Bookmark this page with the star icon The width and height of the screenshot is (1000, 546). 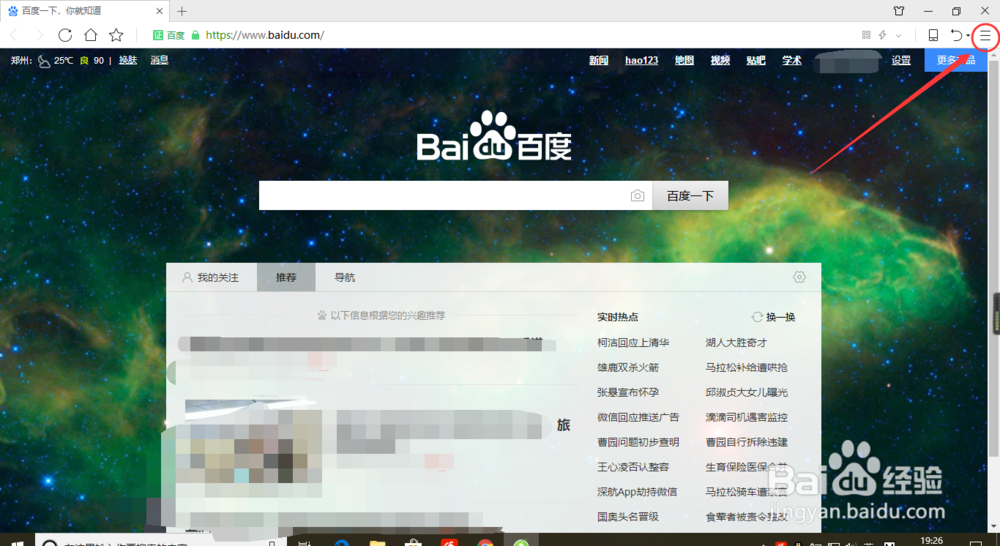click(116, 35)
